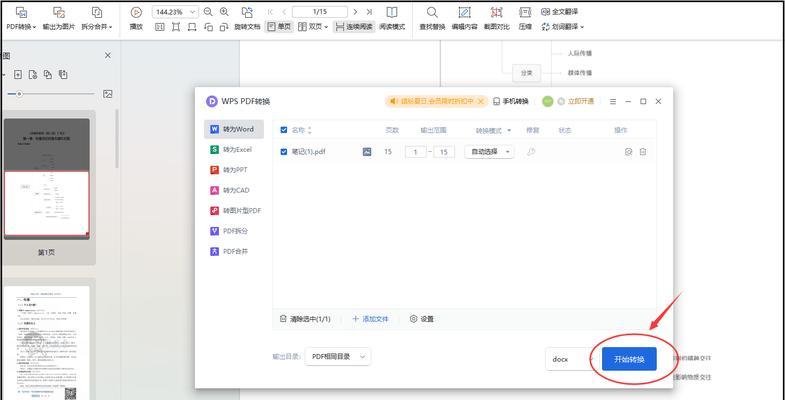Select the 转为Excel tab
Image resolution: width=785 pixels, height=400 pixels.
(234, 149)
